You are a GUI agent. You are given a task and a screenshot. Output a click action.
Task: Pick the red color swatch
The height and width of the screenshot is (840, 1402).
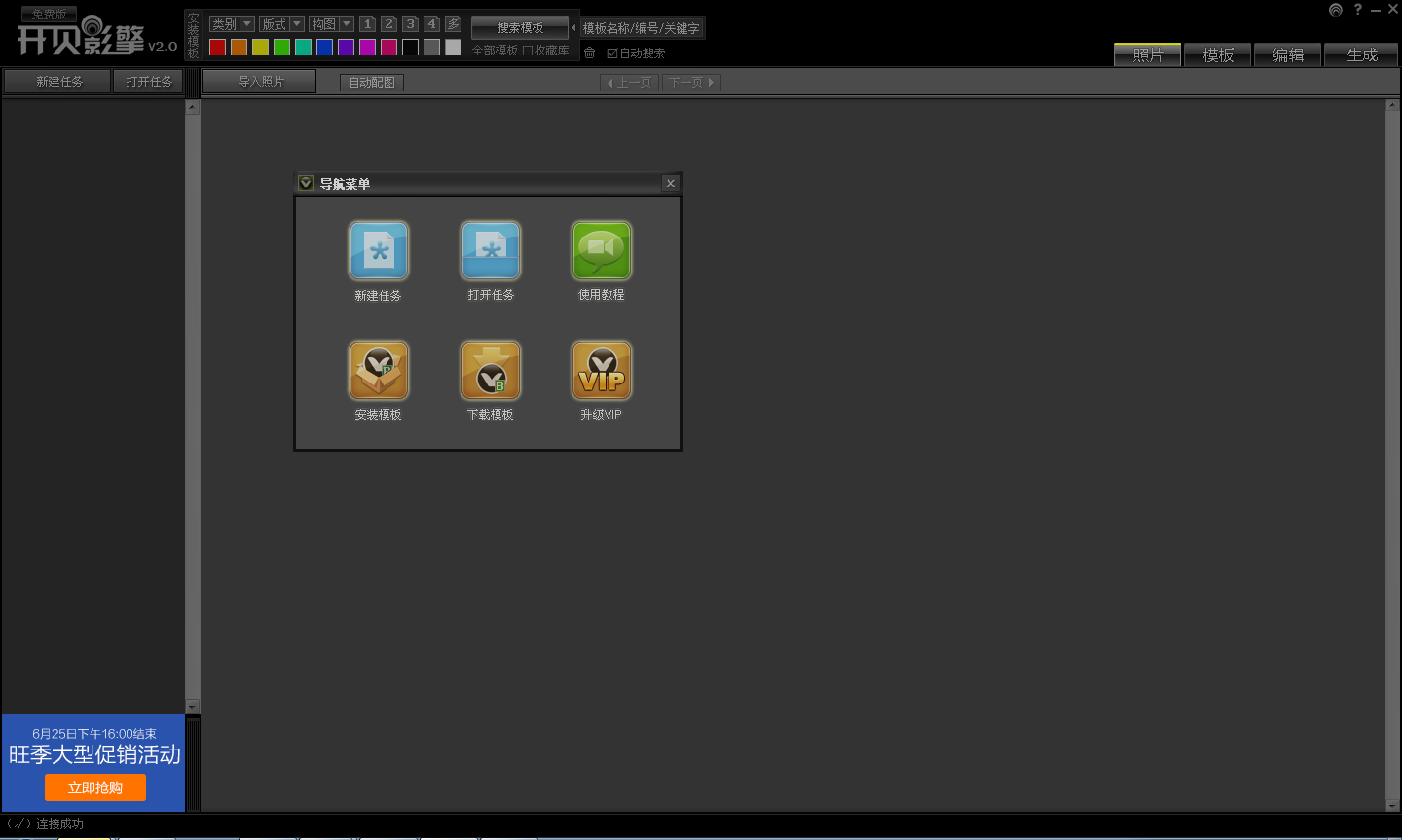click(218, 47)
